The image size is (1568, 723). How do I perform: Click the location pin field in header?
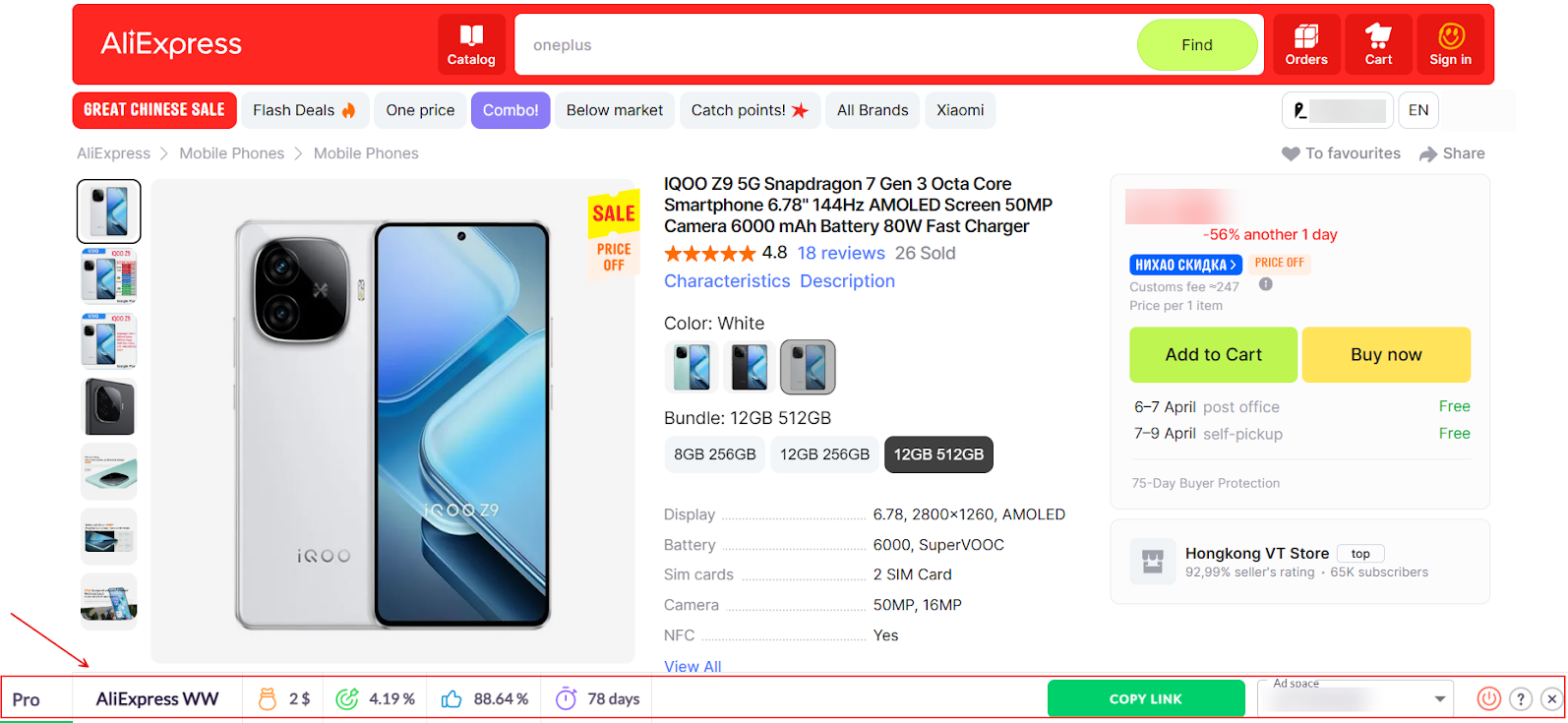coord(1338,110)
